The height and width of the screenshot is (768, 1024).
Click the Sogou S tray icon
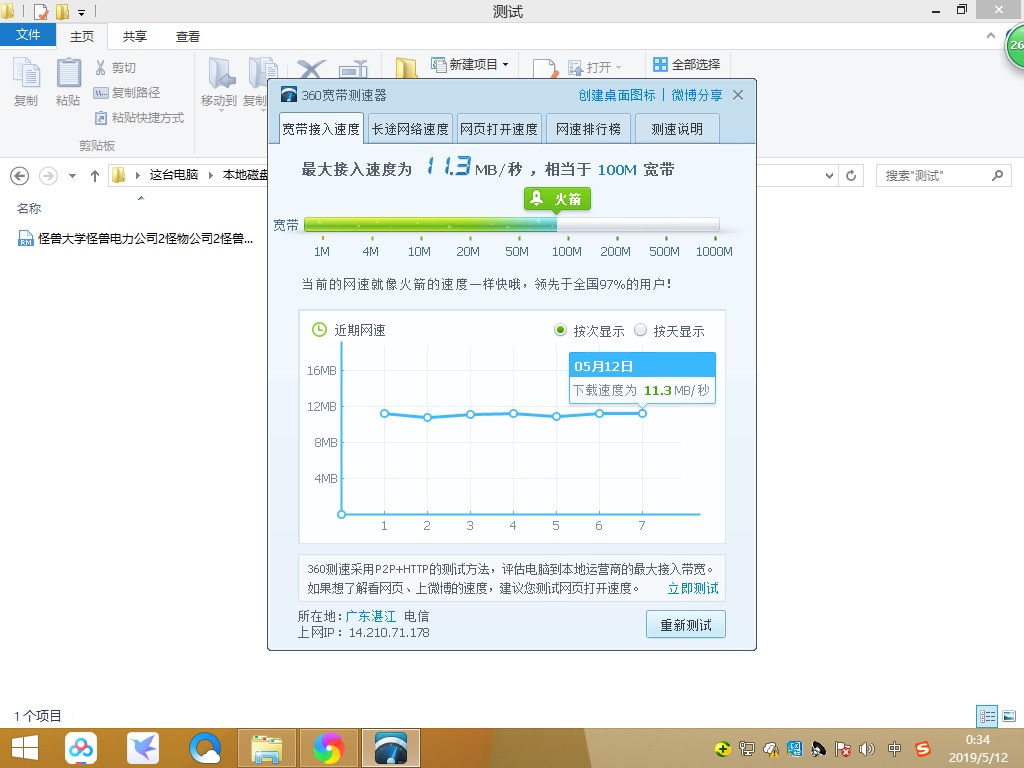point(922,748)
